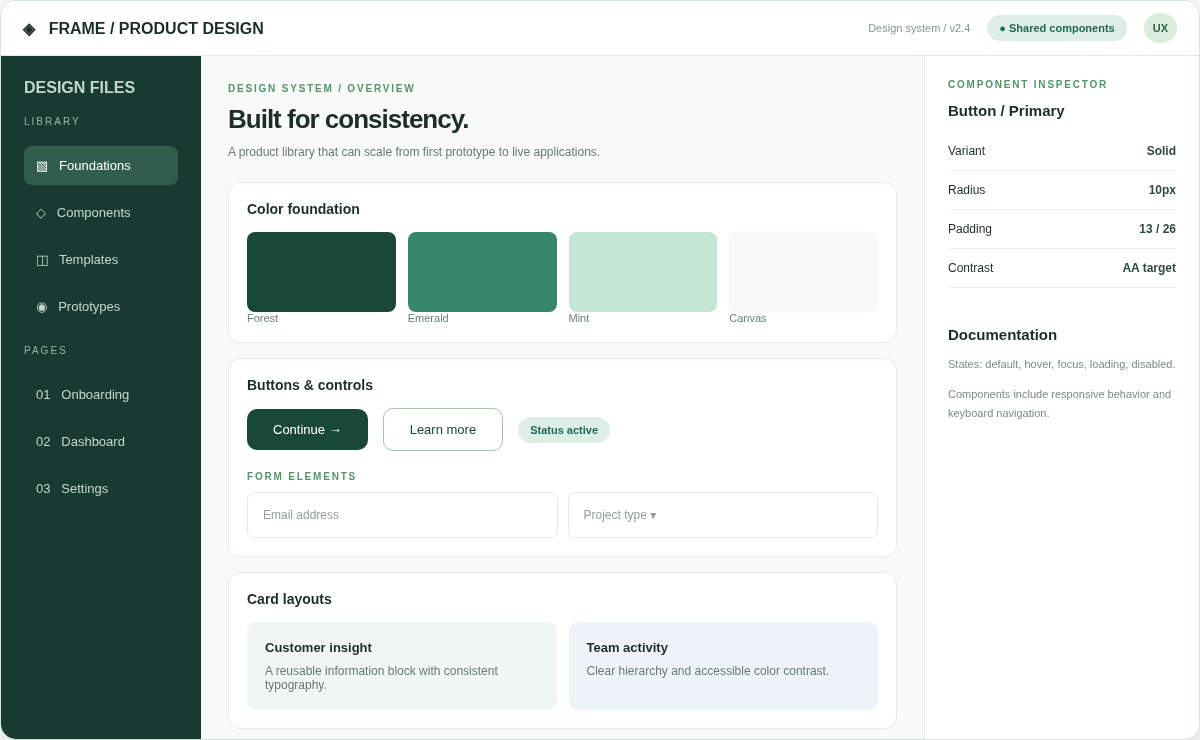Open the Foundations library section
1200x740 pixels.
click(x=101, y=166)
